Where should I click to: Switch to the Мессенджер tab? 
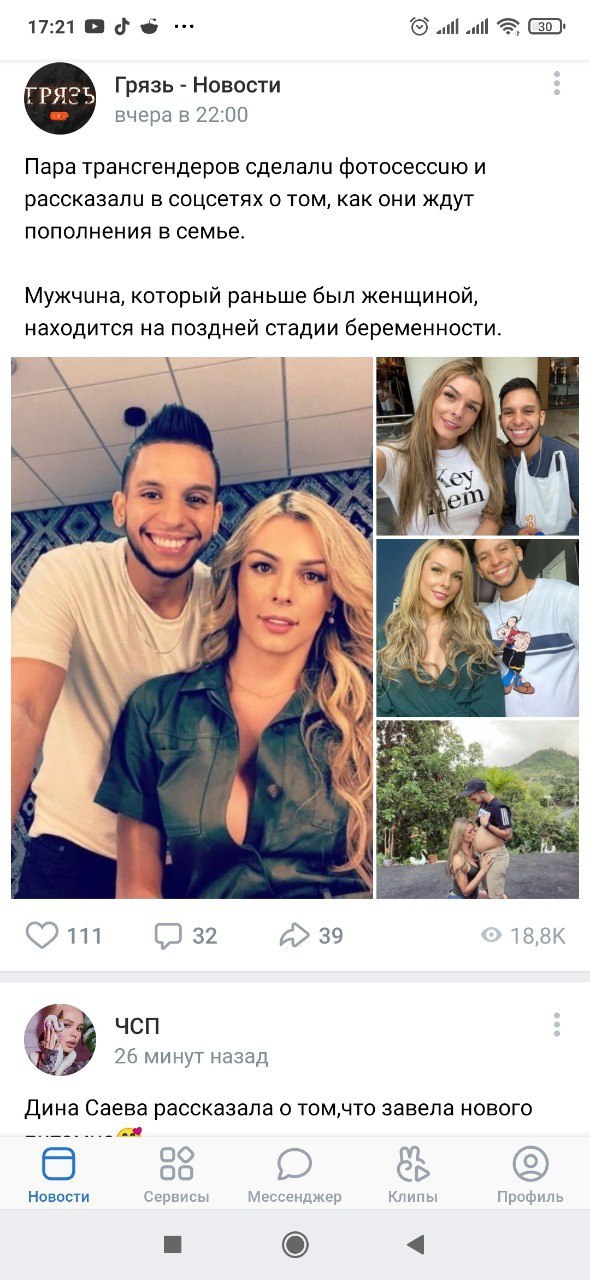pyautogui.click(x=295, y=1175)
